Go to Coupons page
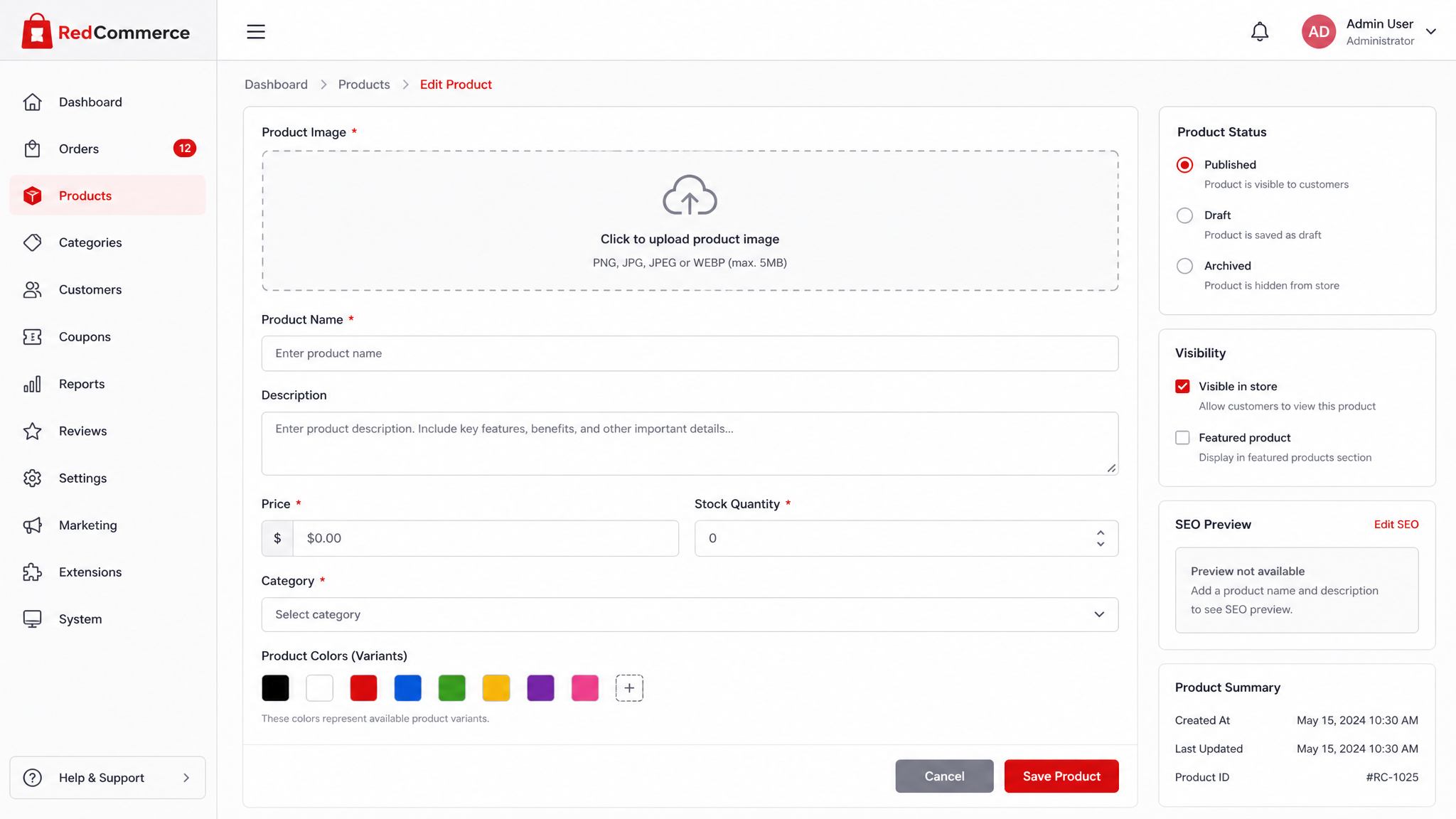Viewport: 1456px width, 819px height. point(107,336)
